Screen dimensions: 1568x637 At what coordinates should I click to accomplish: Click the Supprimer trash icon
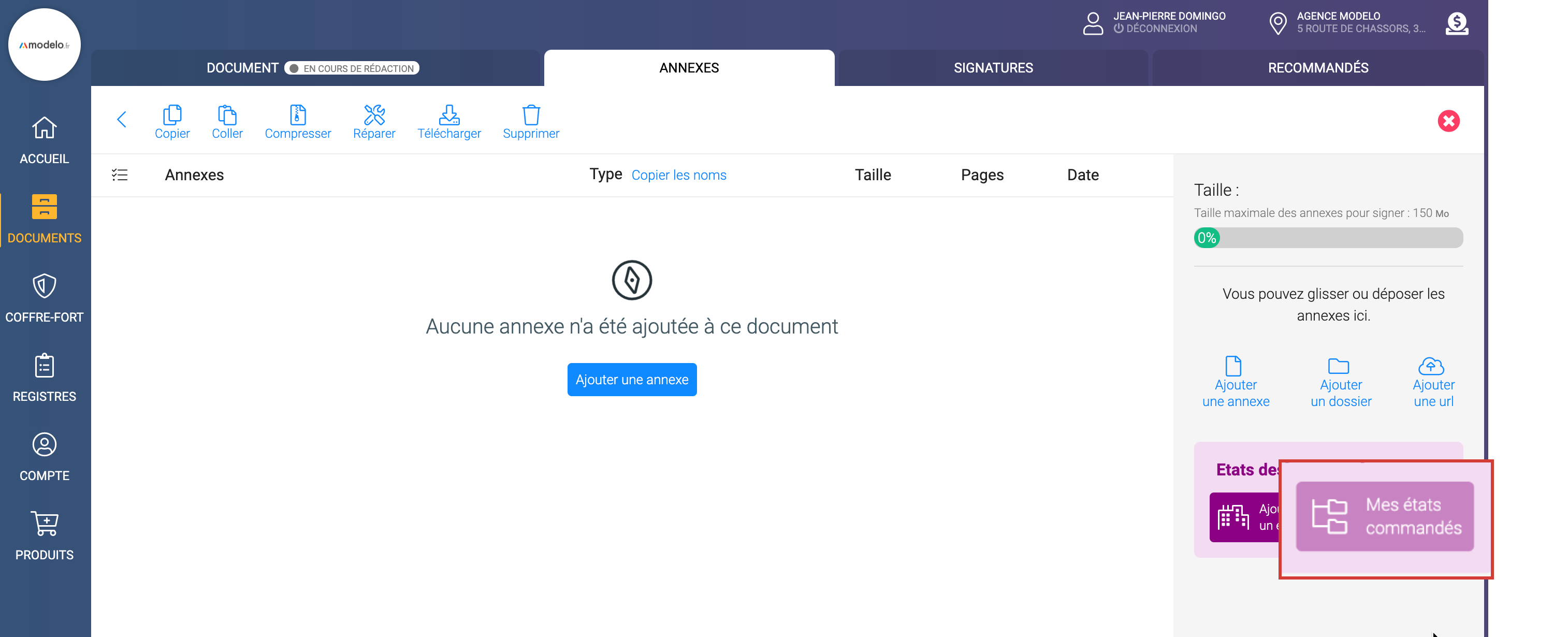531,115
